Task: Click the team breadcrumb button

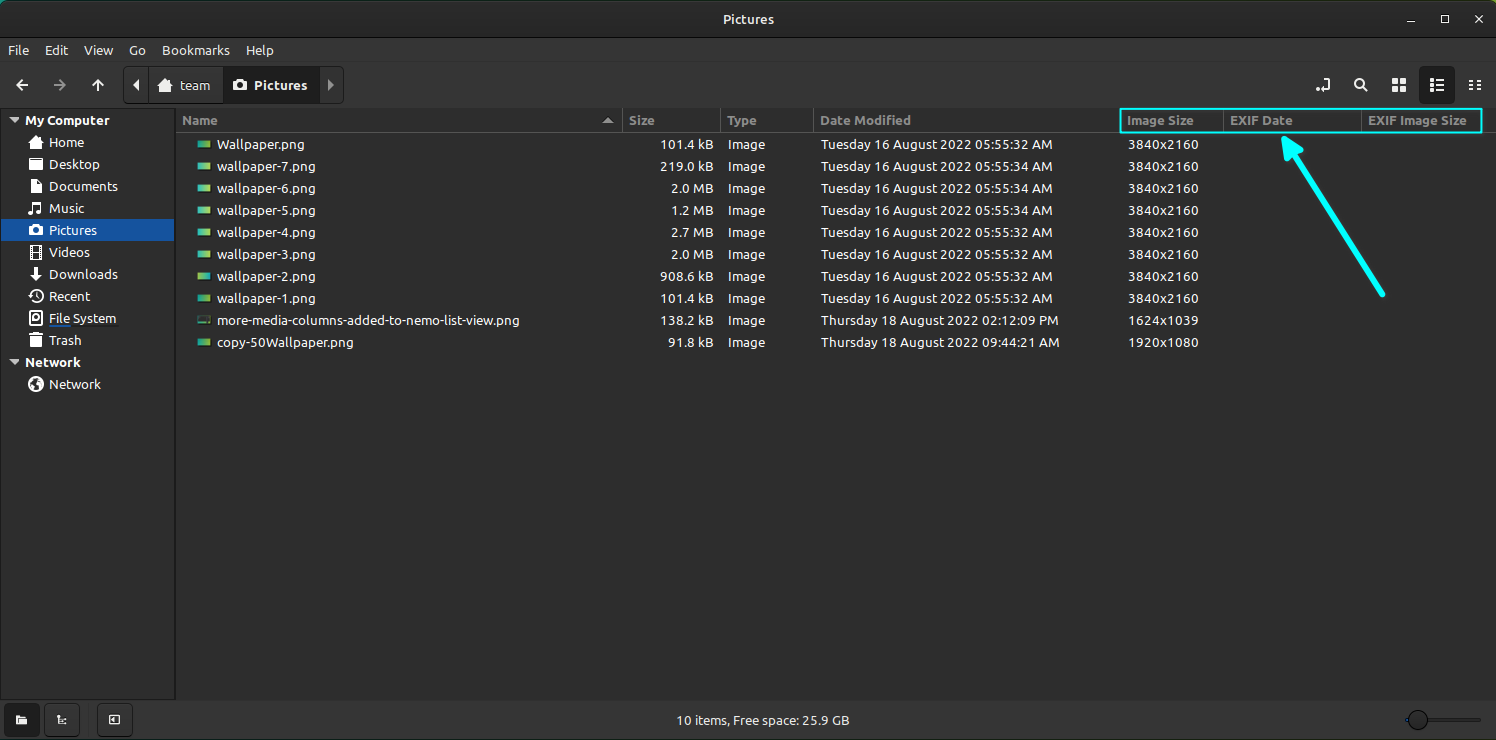Action: pyautogui.click(x=184, y=85)
